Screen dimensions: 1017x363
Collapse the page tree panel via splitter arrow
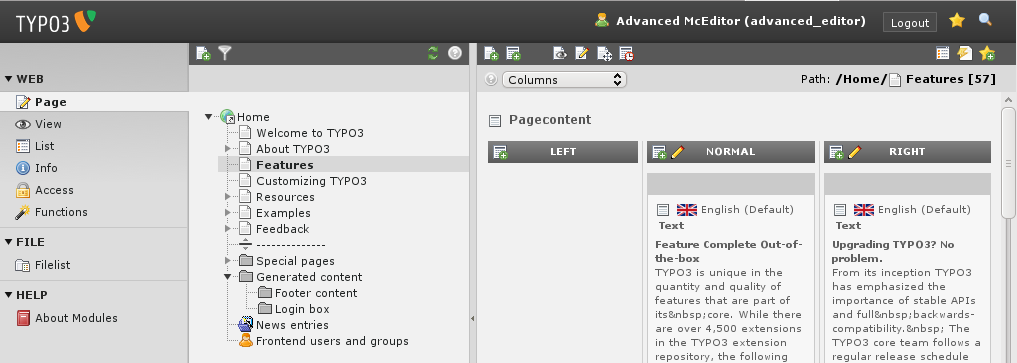tap(472, 318)
